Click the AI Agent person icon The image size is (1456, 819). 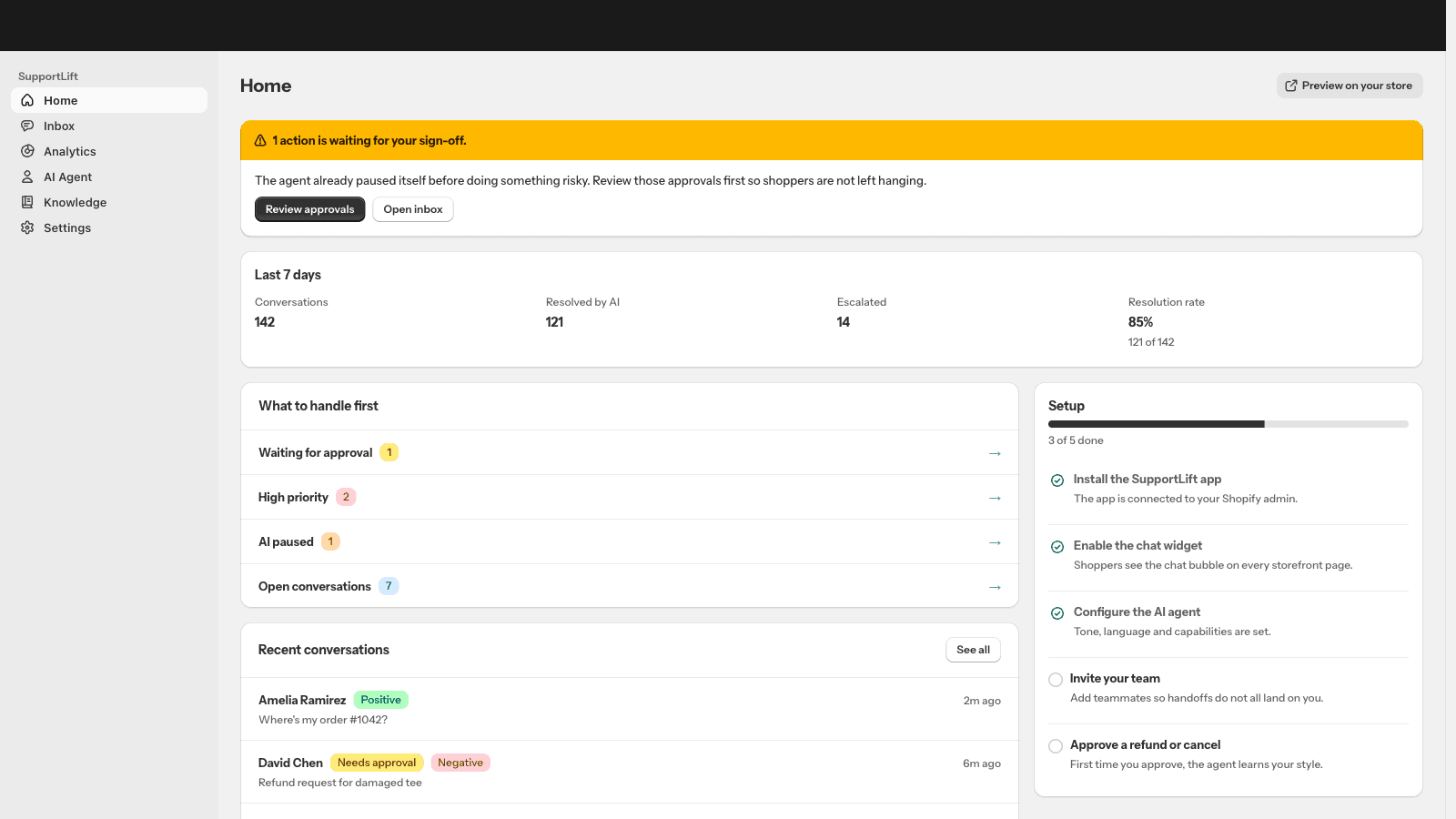pyautogui.click(x=27, y=177)
